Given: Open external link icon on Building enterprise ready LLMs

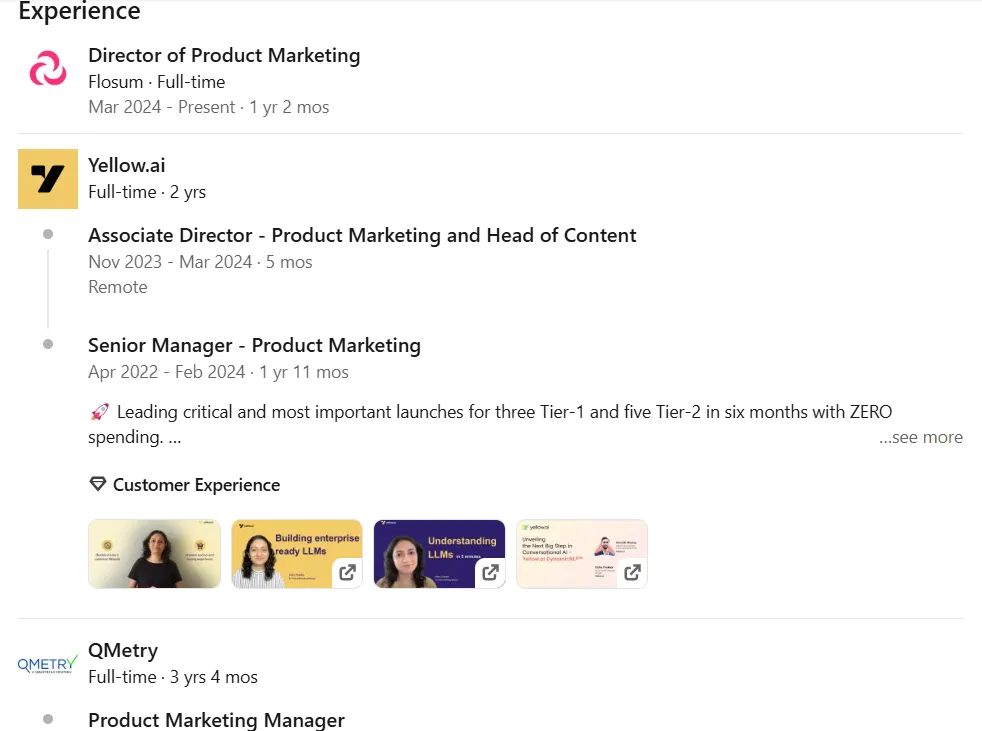Looking at the screenshot, I should click(348, 572).
